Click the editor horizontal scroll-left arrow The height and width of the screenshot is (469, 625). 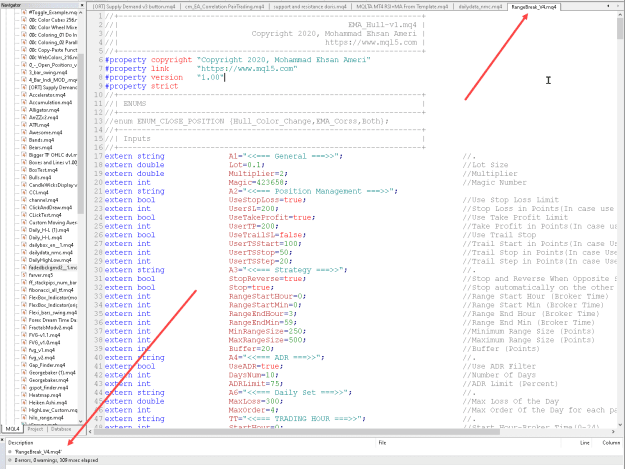click(x=90, y=432)
